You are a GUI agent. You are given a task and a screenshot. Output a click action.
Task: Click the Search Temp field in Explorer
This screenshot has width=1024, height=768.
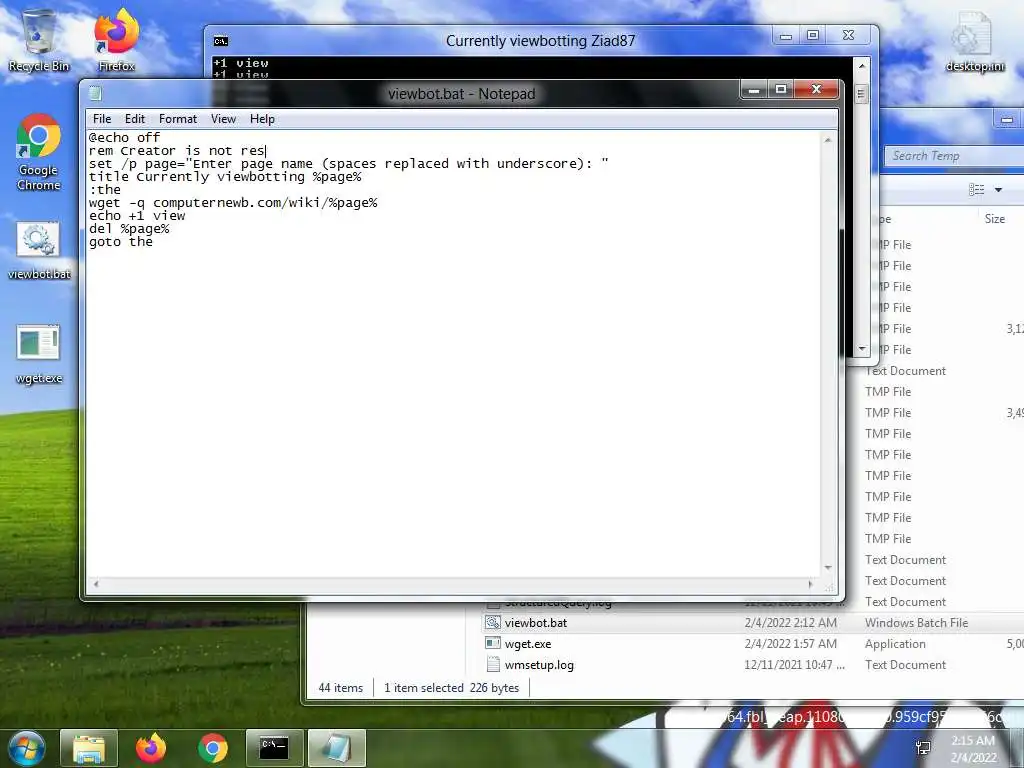coord(953,155)
